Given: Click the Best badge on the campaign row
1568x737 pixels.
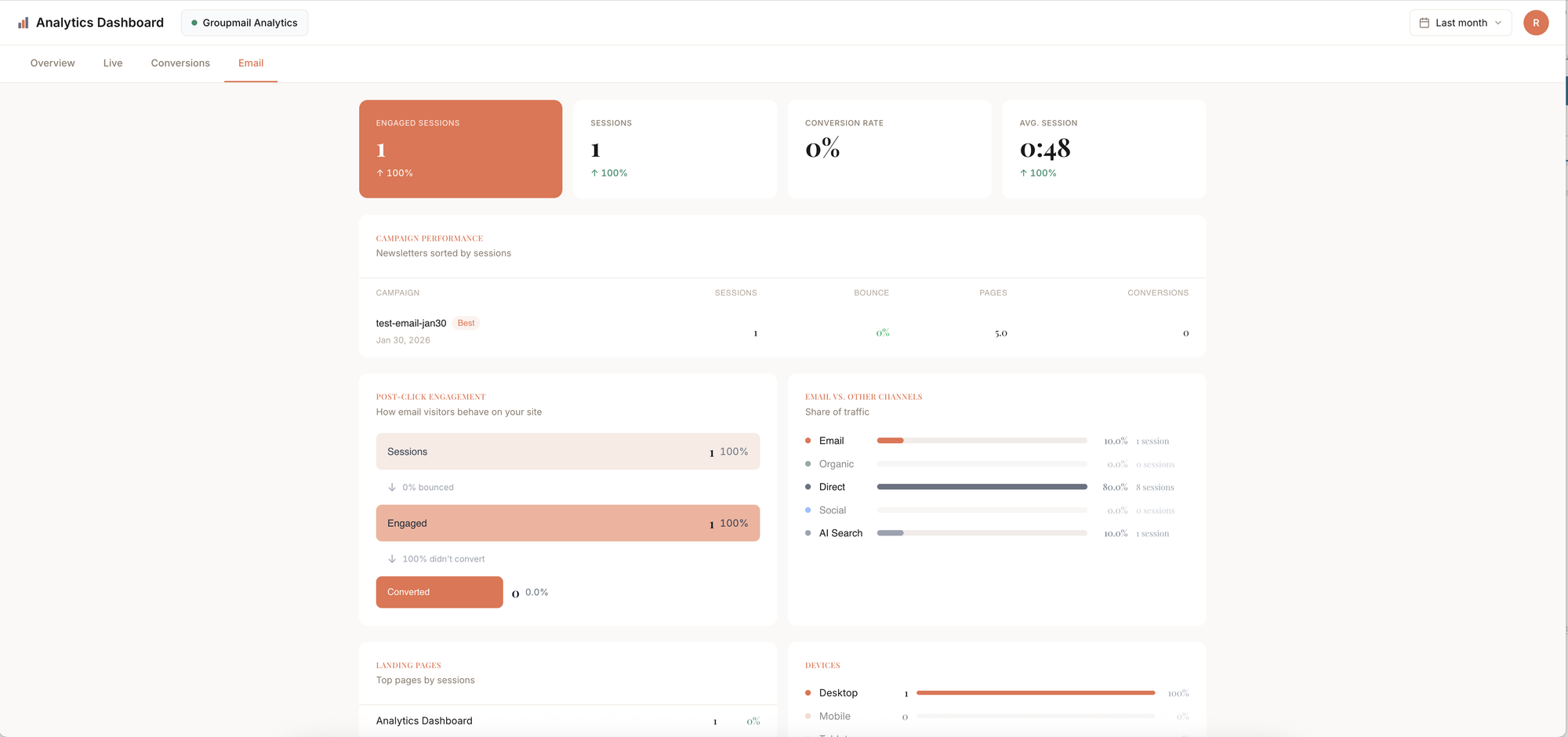Looking at the screenshot, I should point(466,322).
